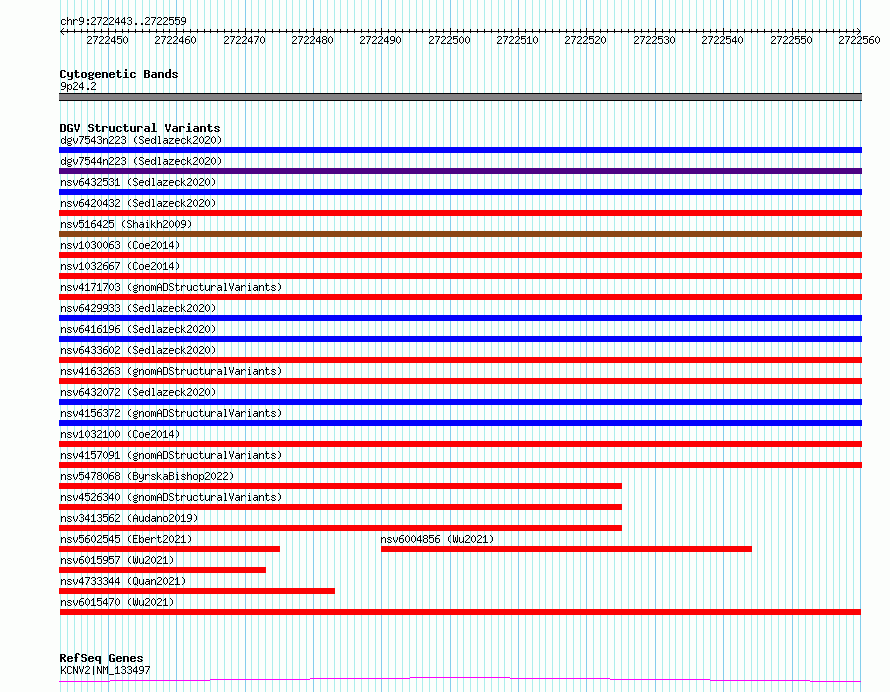Image resolution: width=890 pixels, height=692 pixels.
Task: Open the nsv6432072 (Sedlazeck2020) label
Action: click(138, 392)
